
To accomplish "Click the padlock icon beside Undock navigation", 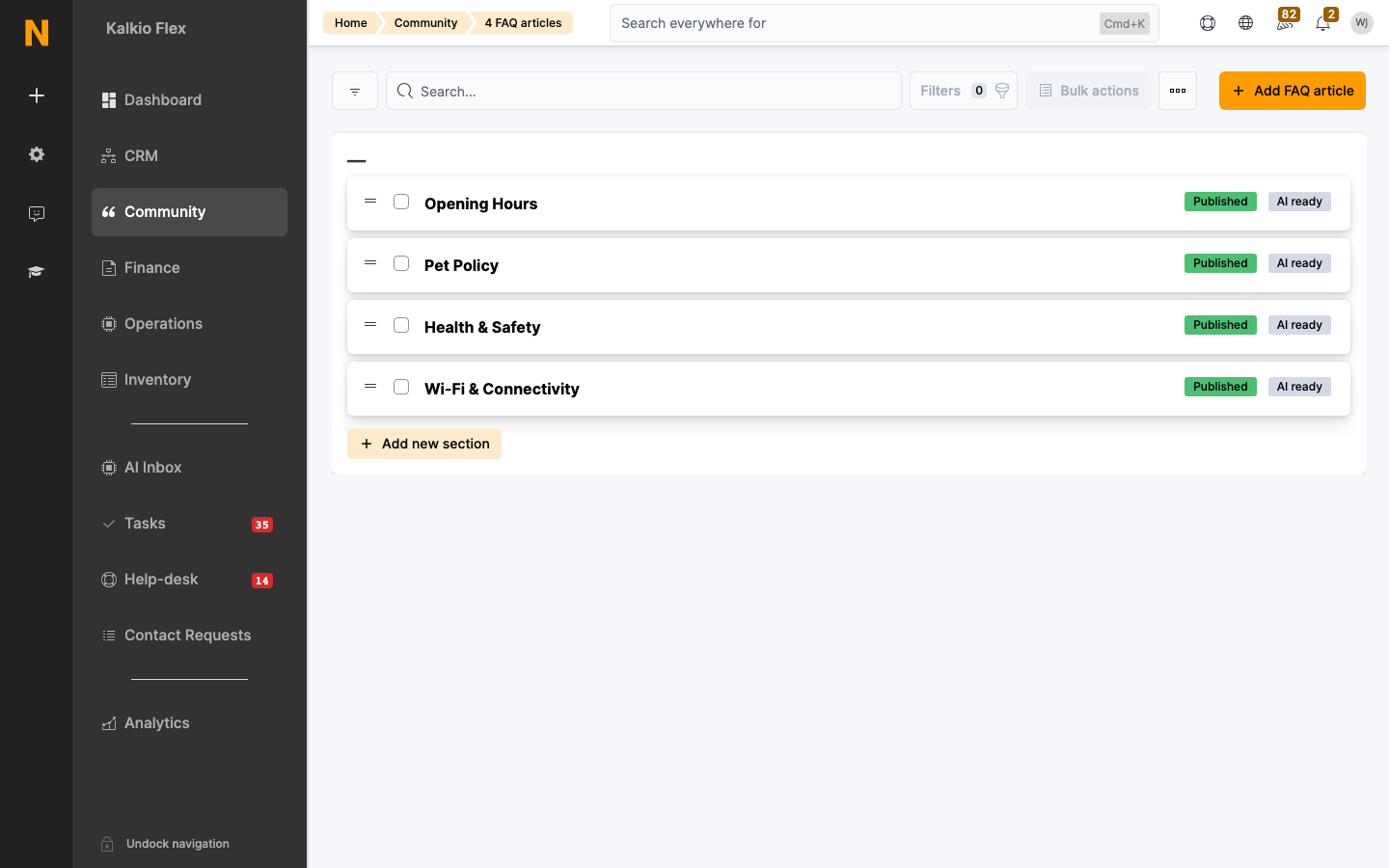I will (x=108, y=844).
